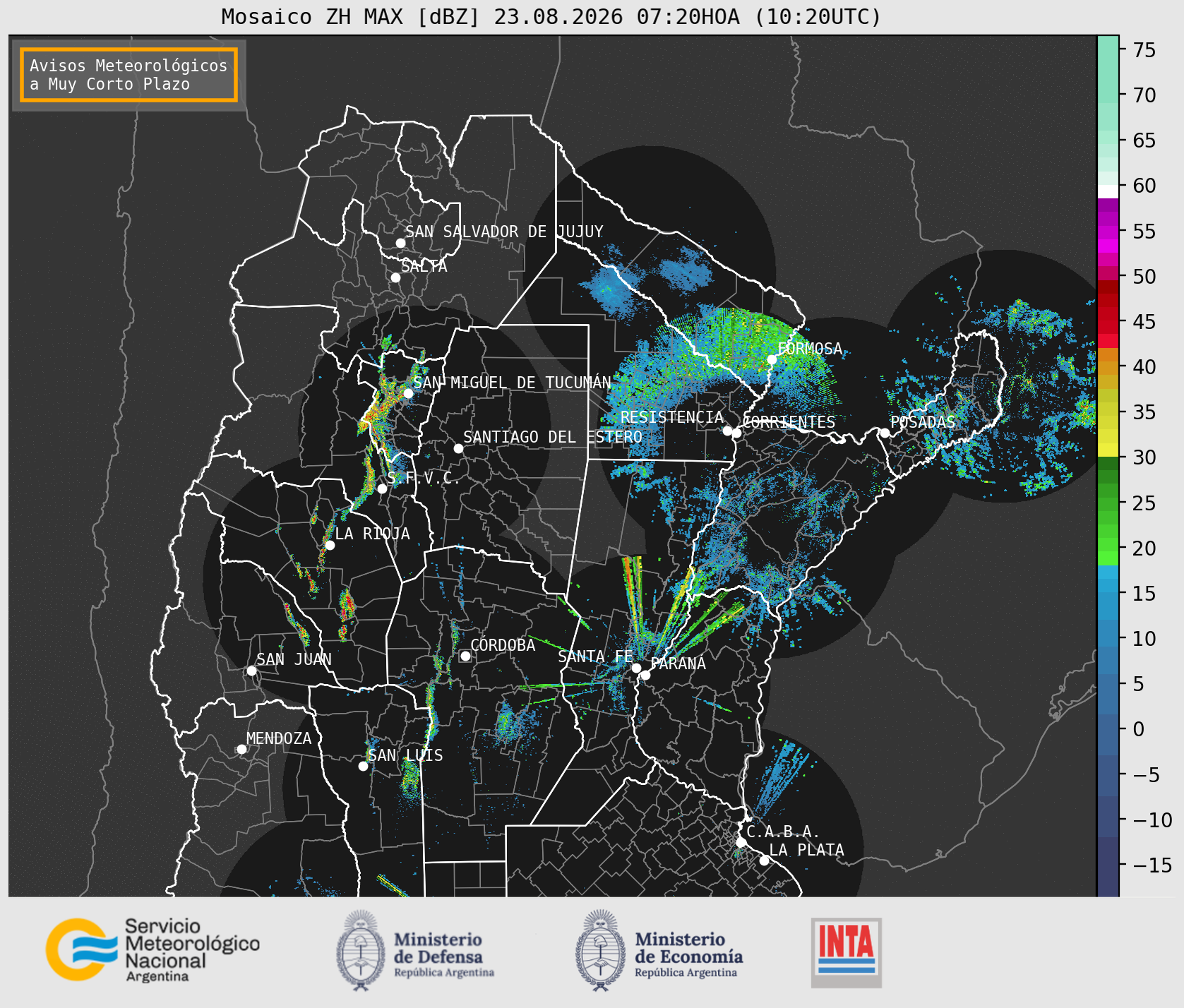Click the San Juan city dot
Image resolution: width=1184 pixels, height=1008 pixels.
point(251,671)
